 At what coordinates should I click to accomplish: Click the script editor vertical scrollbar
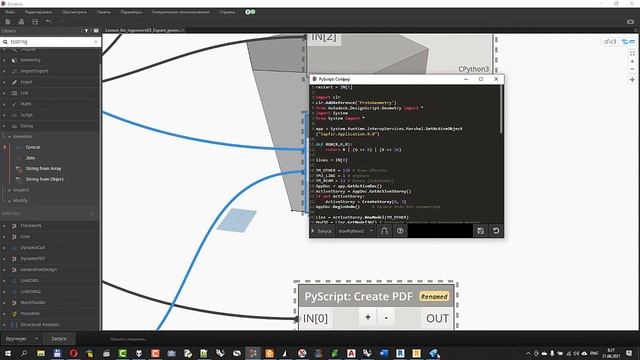[502, 109]
